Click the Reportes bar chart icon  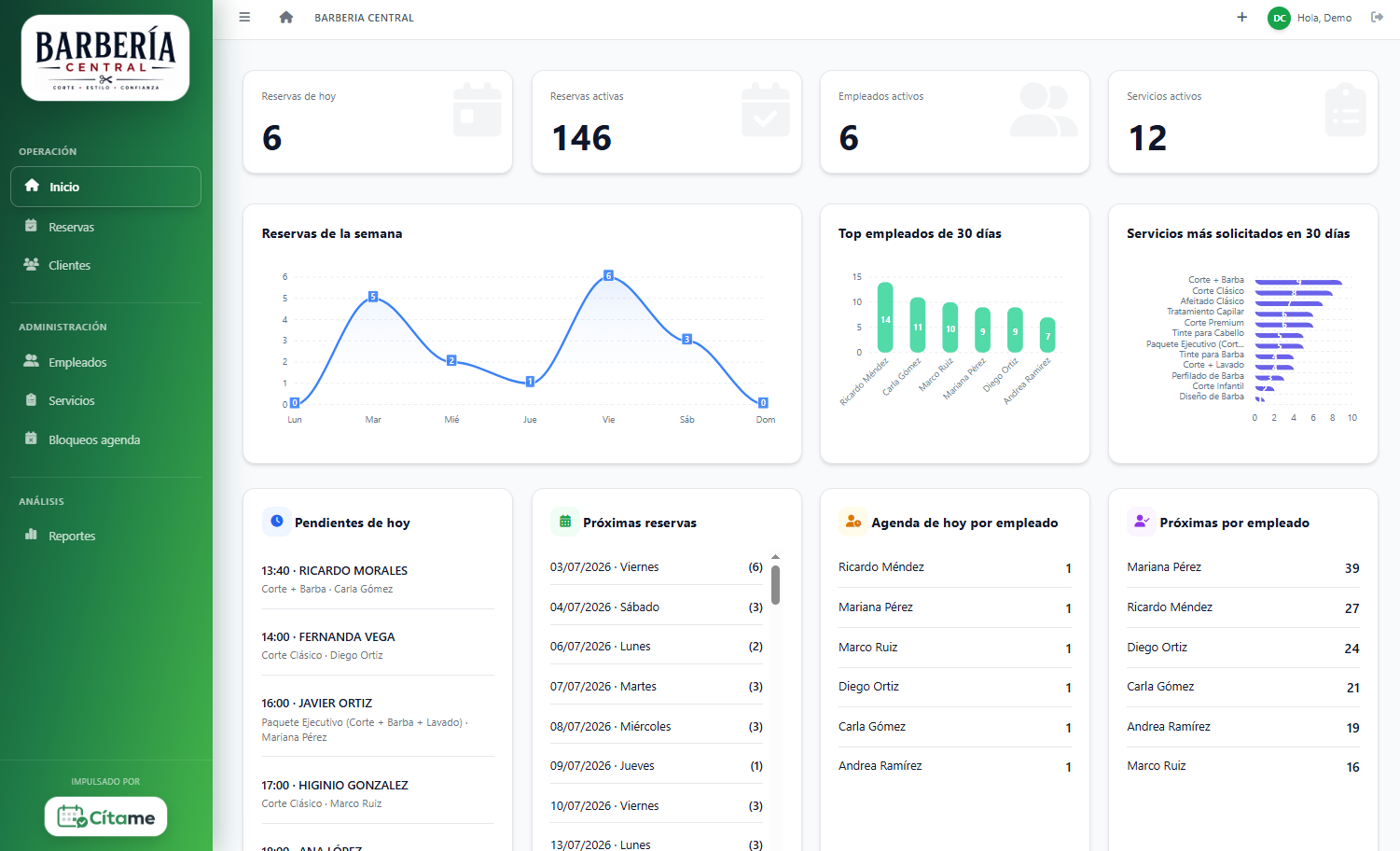click(x=31, y=535)
